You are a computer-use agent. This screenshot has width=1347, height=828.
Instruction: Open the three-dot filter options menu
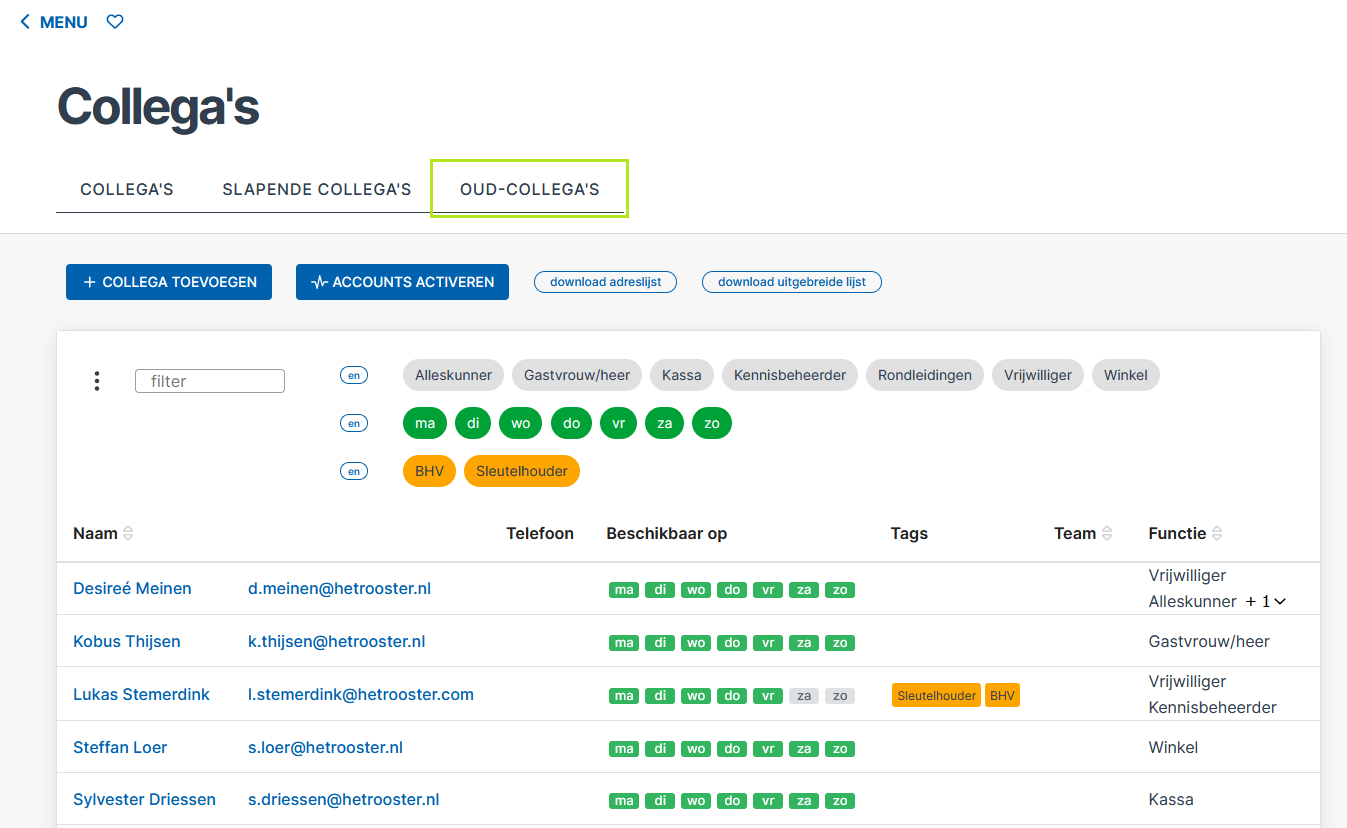click(x=97, y=381)
